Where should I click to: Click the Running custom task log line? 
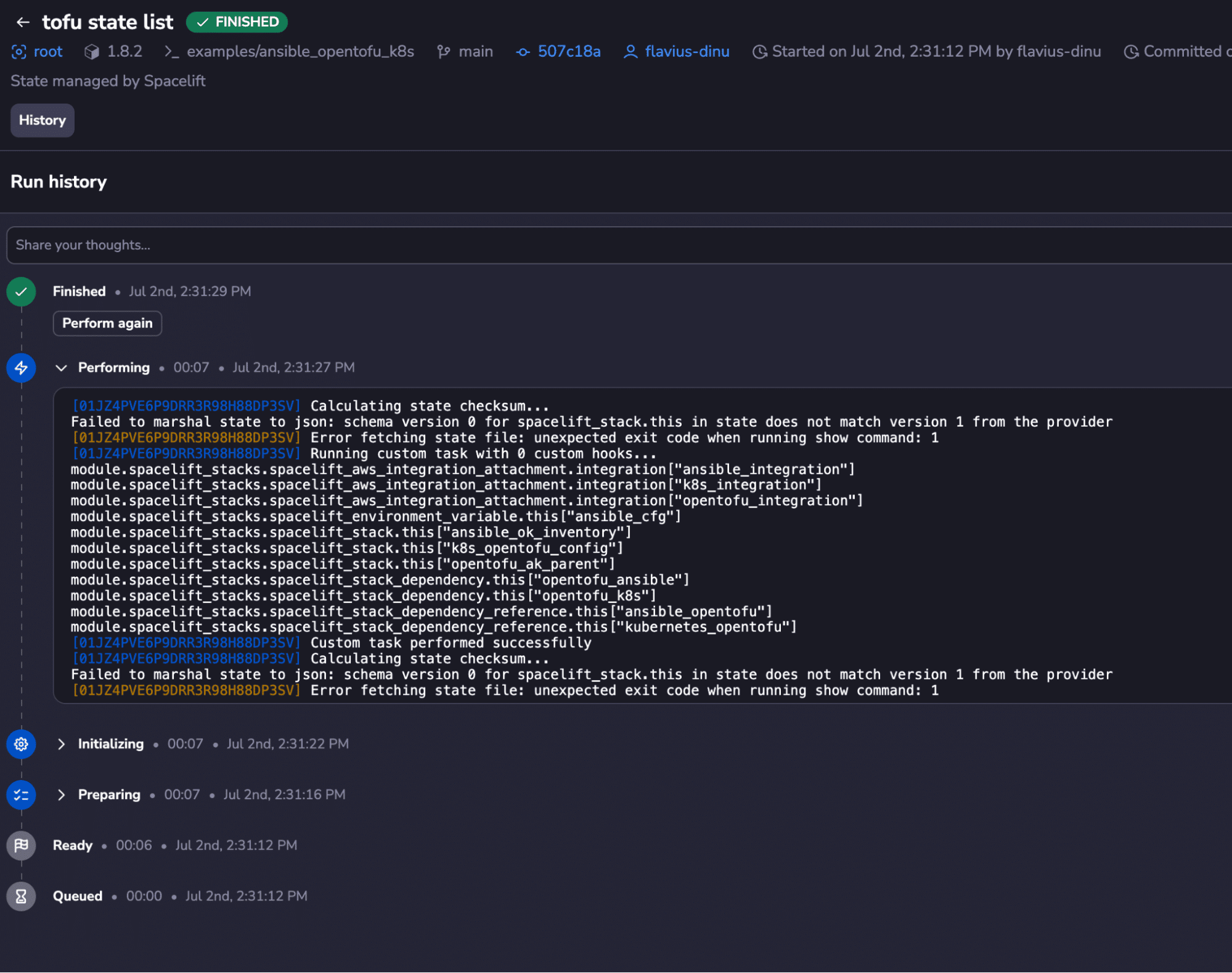[x=364, y=454]
